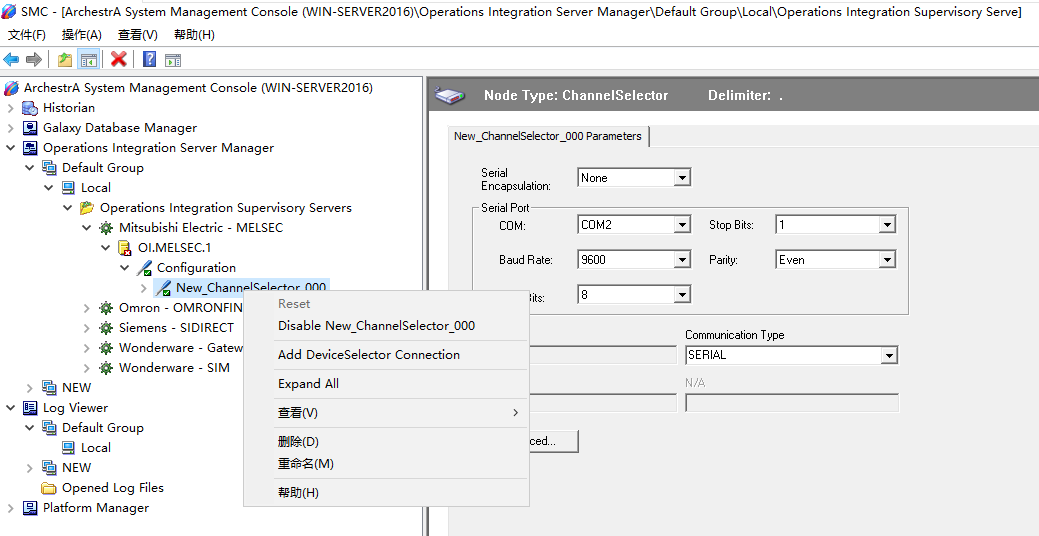Click the red Delete X toolbar icon
1039x536 pixels.
point(118,60)
